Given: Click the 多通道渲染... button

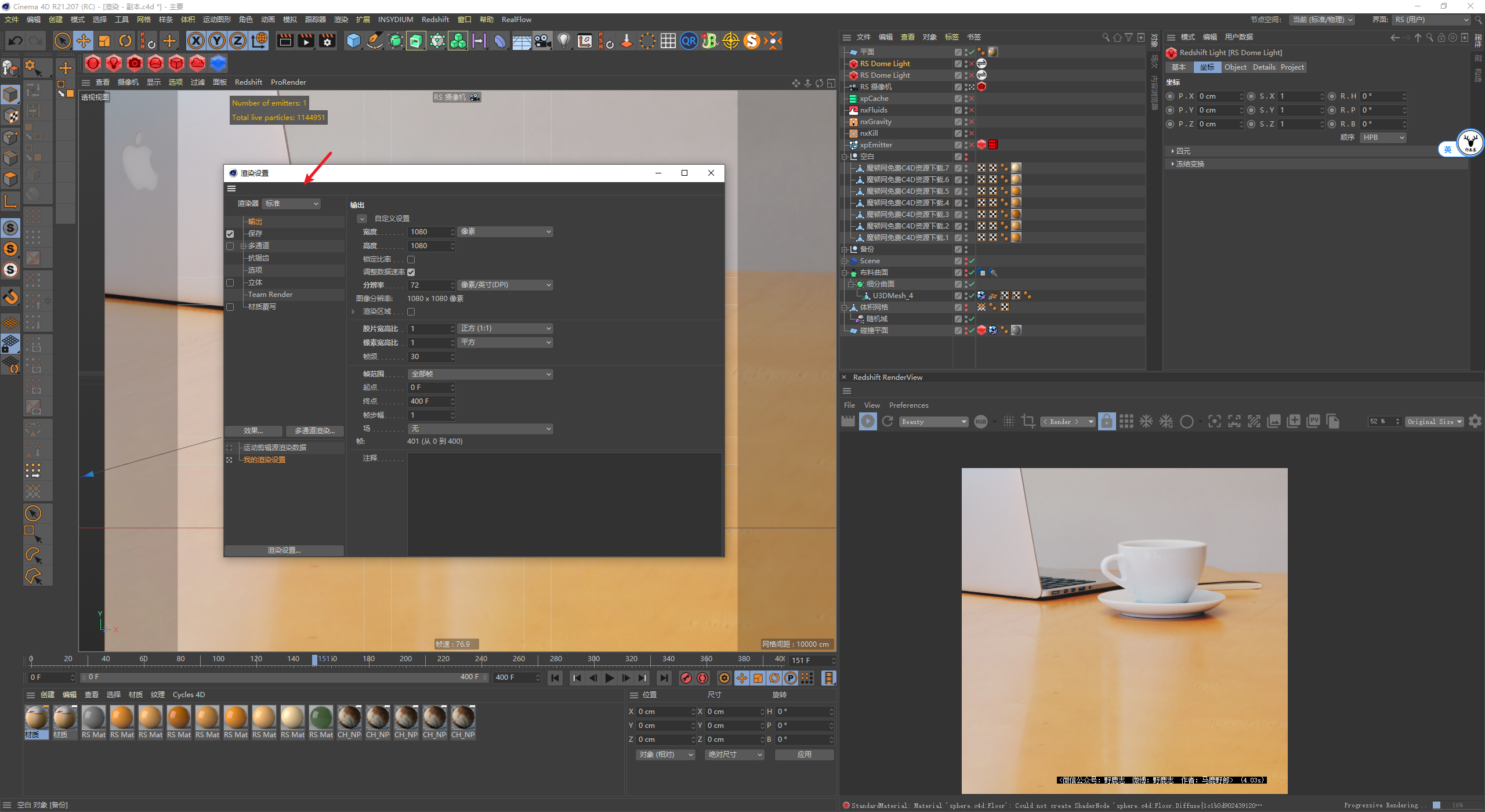Looking at the screenshot, I should [x=314, y=432].
